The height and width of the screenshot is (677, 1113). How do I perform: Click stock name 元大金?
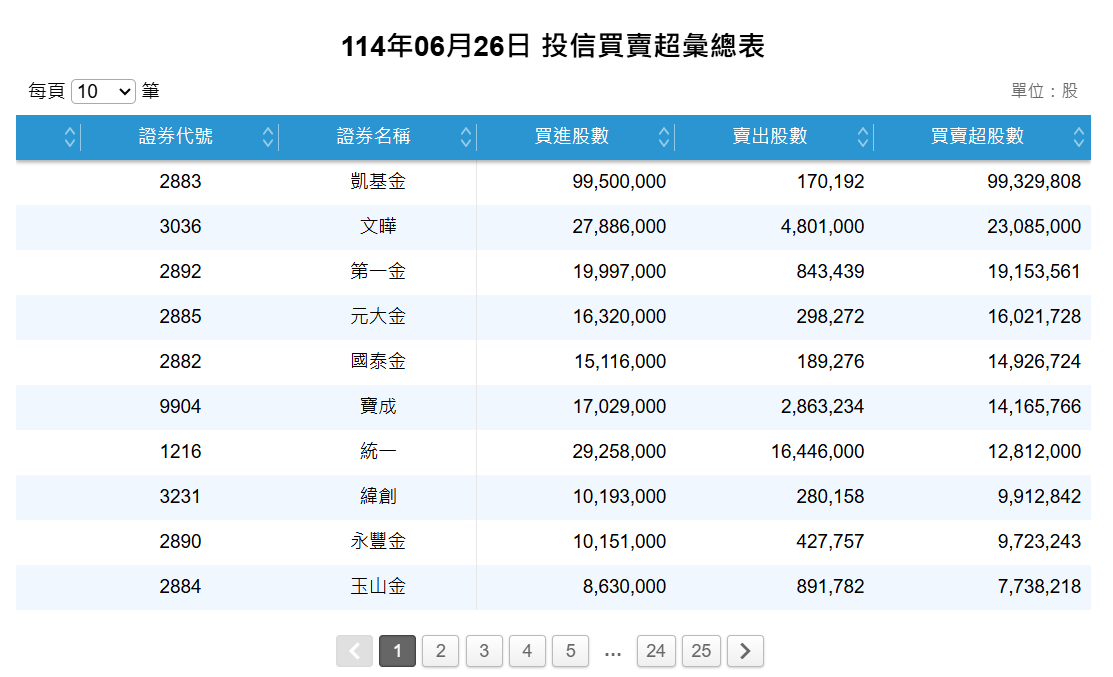pos(378,317)
